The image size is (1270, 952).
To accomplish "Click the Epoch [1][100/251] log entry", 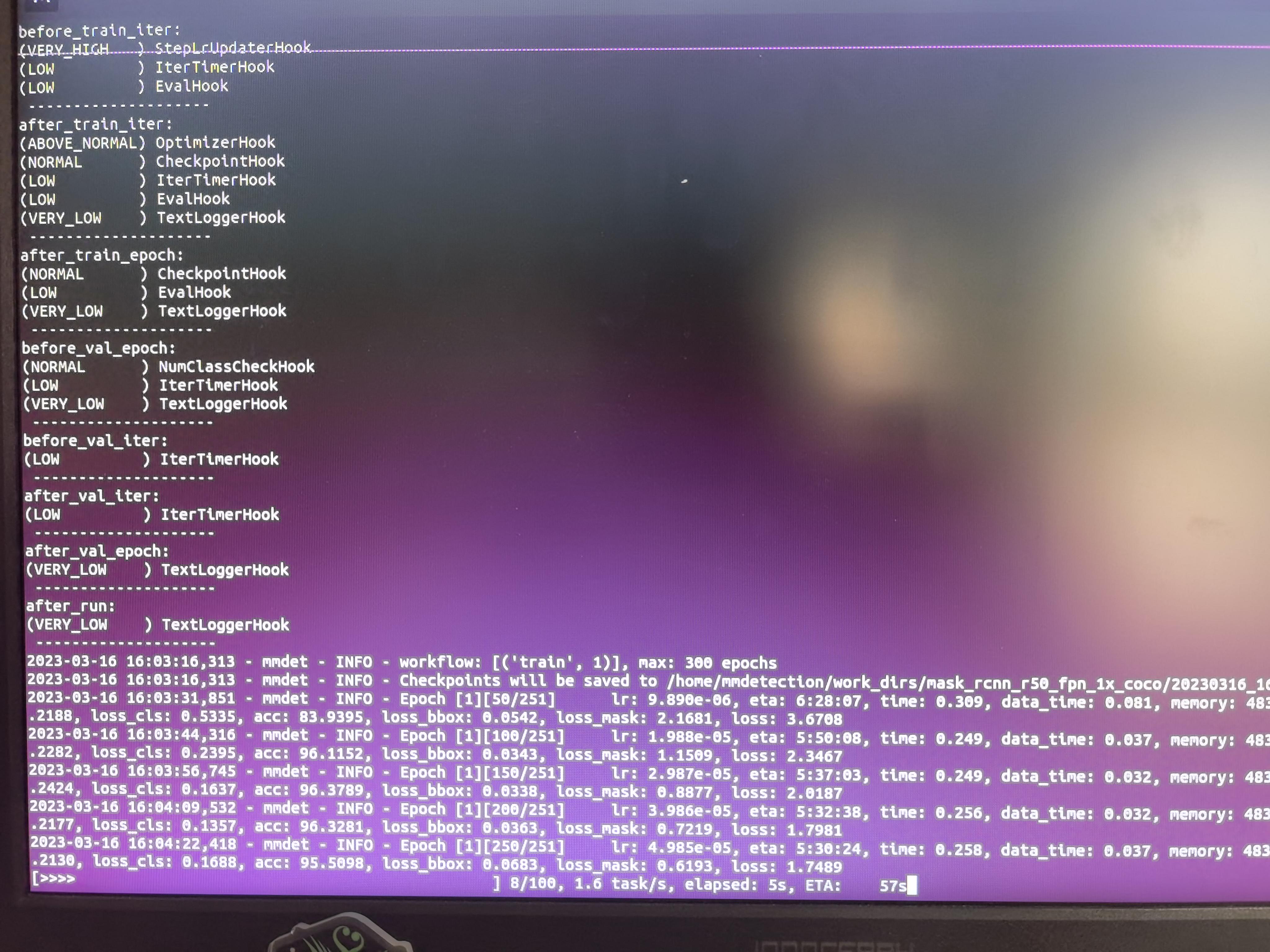I will pos(482,736).
